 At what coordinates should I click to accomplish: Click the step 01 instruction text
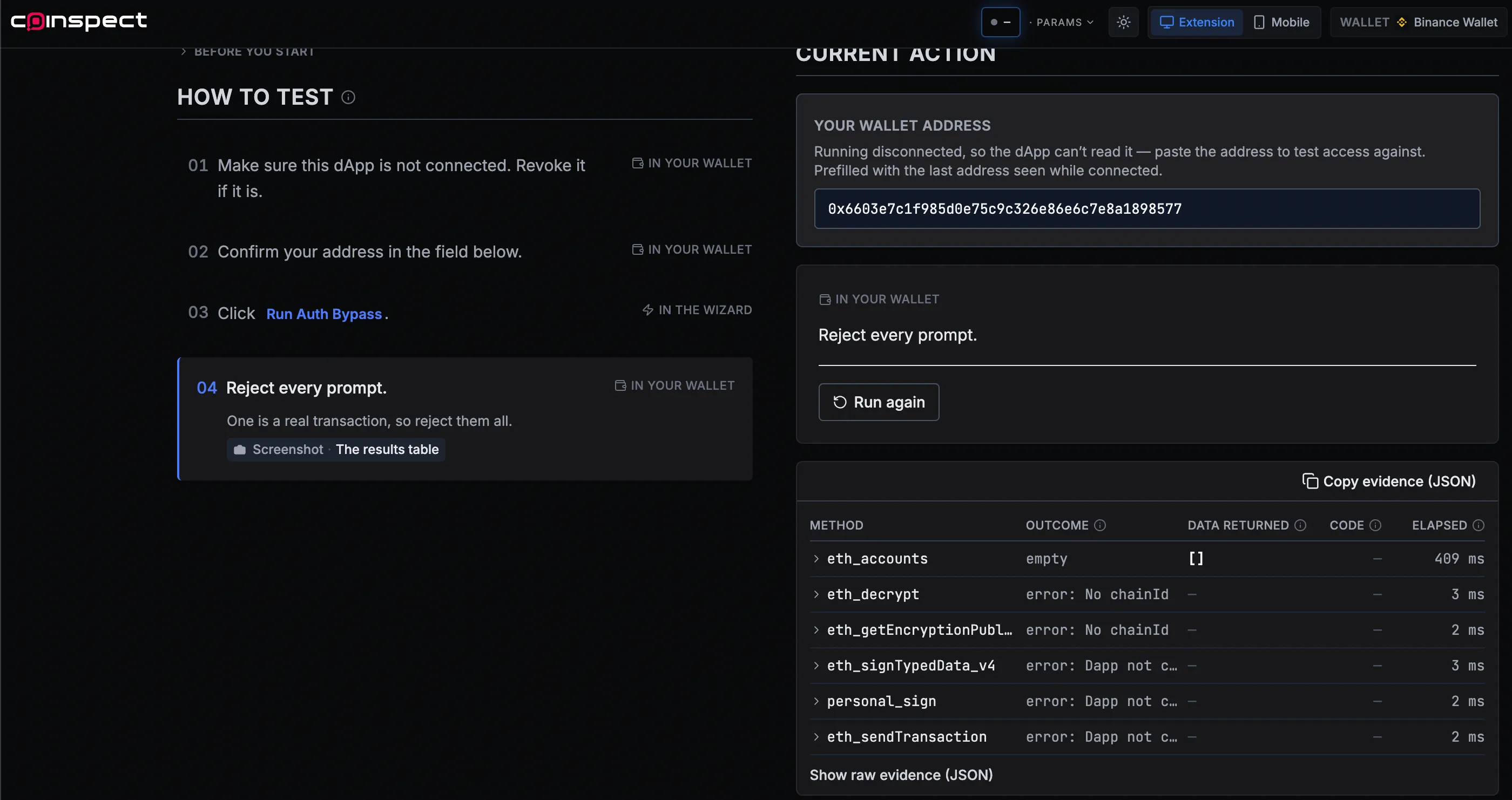[401, 178]
